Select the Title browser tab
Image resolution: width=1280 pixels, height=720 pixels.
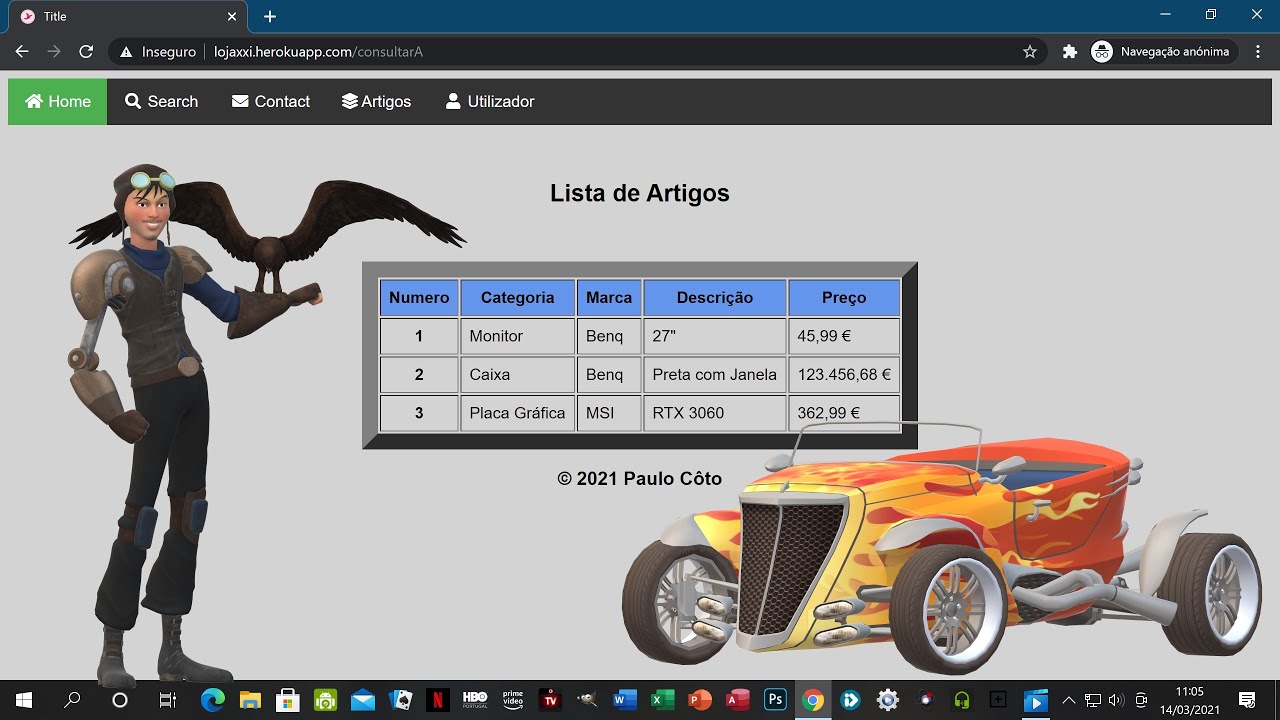point(127,16)
